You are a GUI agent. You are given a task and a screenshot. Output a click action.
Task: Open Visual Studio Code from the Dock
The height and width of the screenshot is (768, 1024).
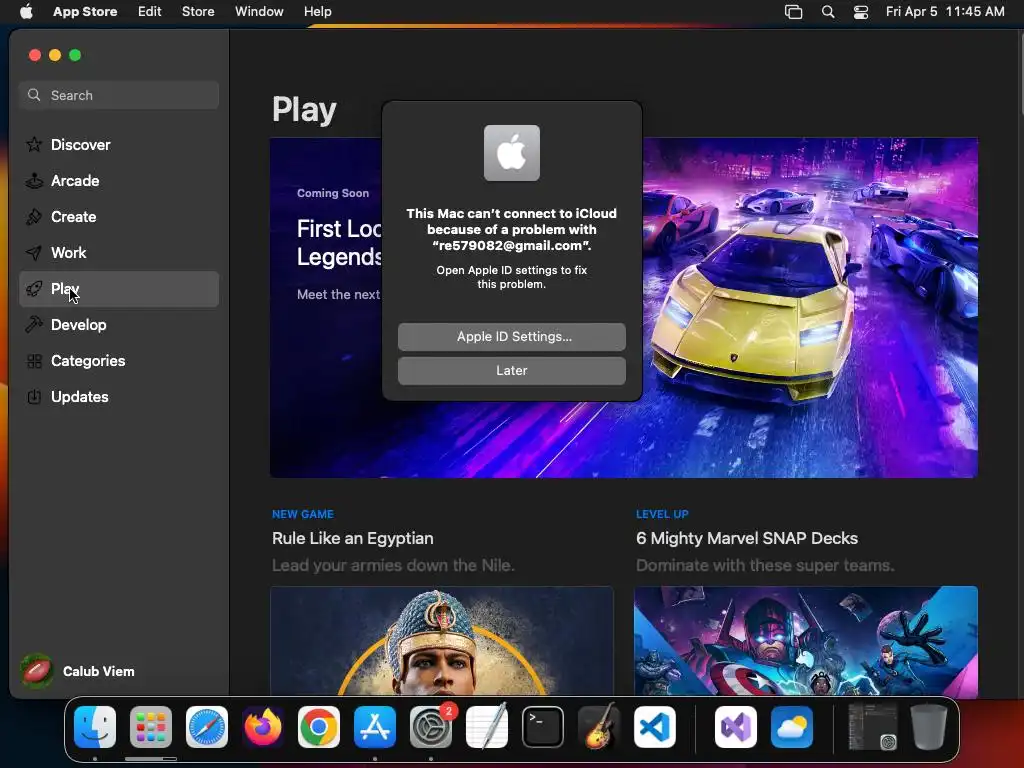point(655,727)
